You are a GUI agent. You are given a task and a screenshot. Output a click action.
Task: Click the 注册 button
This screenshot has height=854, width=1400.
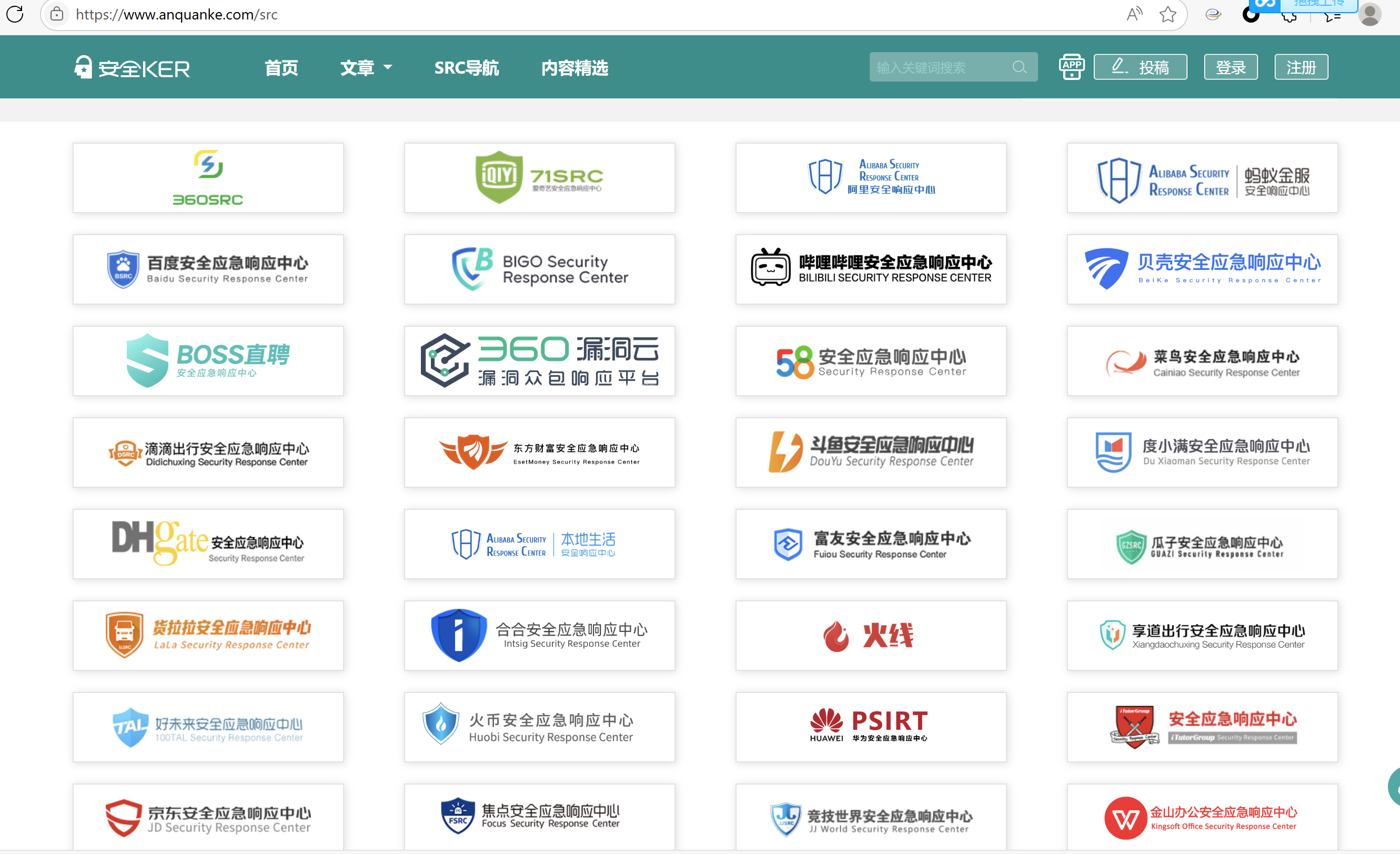coord(1301,67)
